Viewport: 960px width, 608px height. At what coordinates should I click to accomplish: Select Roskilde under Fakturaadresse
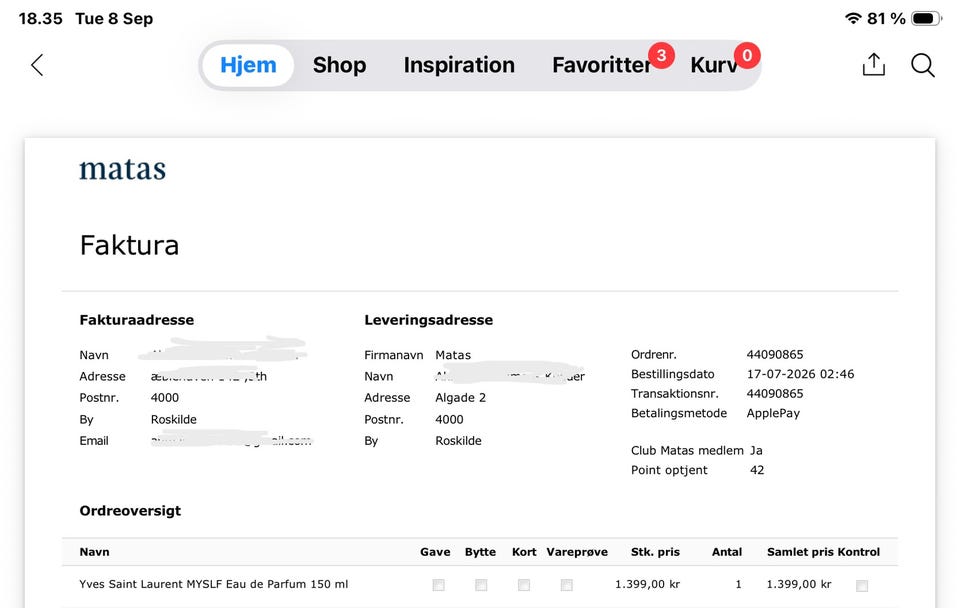pos(174,419)
